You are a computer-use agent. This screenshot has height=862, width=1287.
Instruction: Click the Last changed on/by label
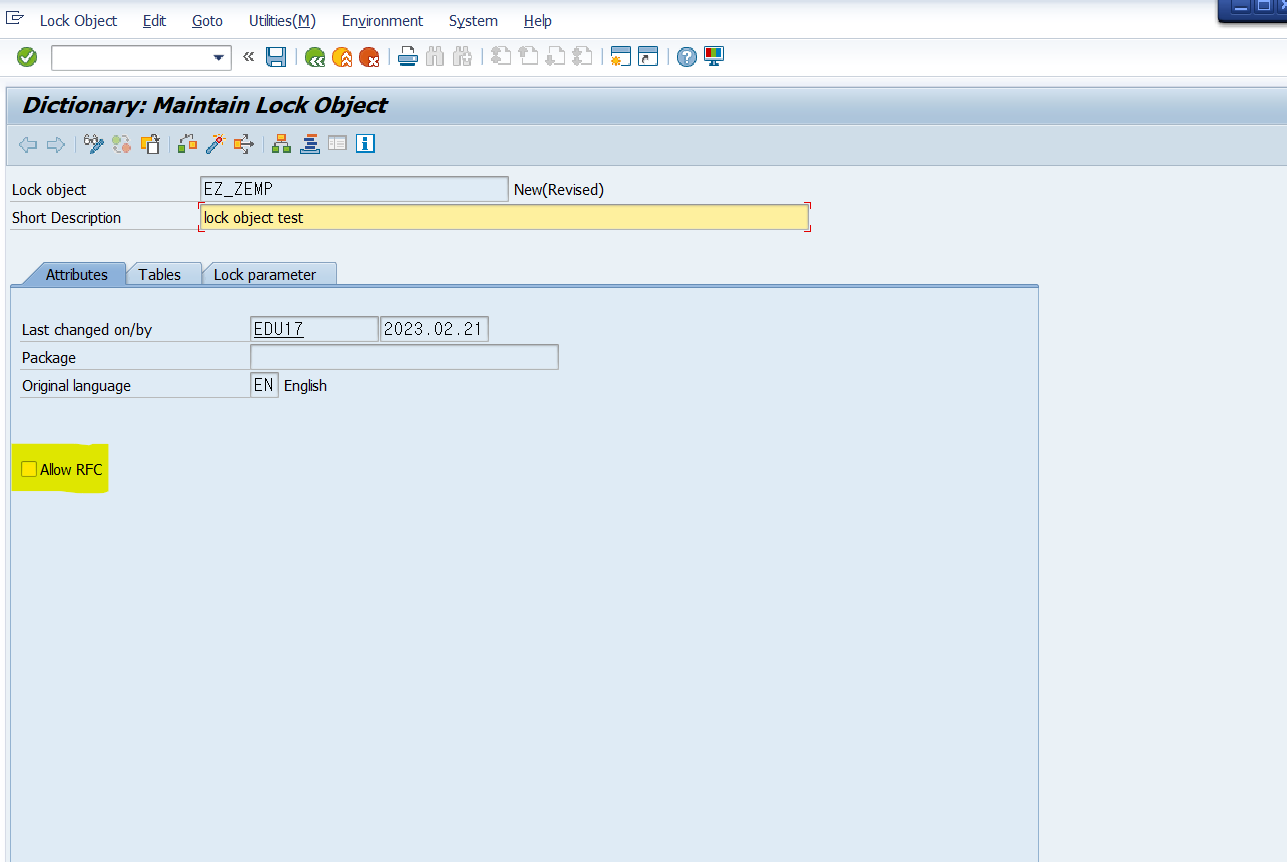pyautogui.click(x=87, y=329)
